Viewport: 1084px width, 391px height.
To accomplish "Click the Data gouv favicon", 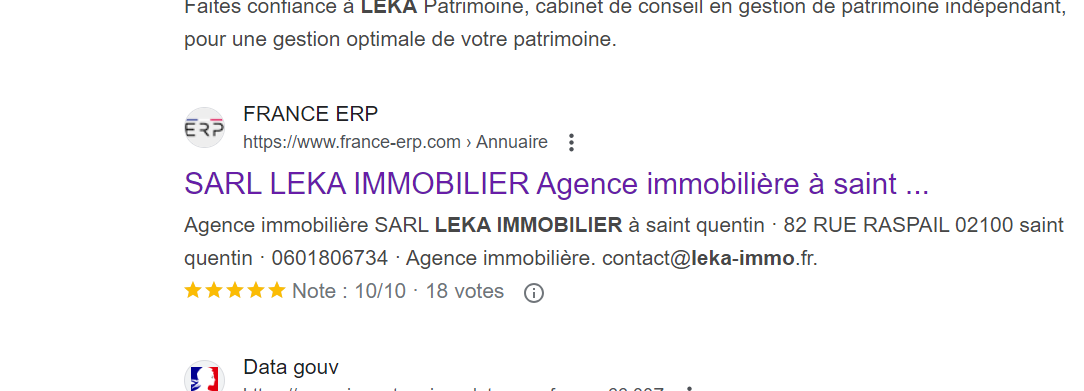I will click(205, 376).
